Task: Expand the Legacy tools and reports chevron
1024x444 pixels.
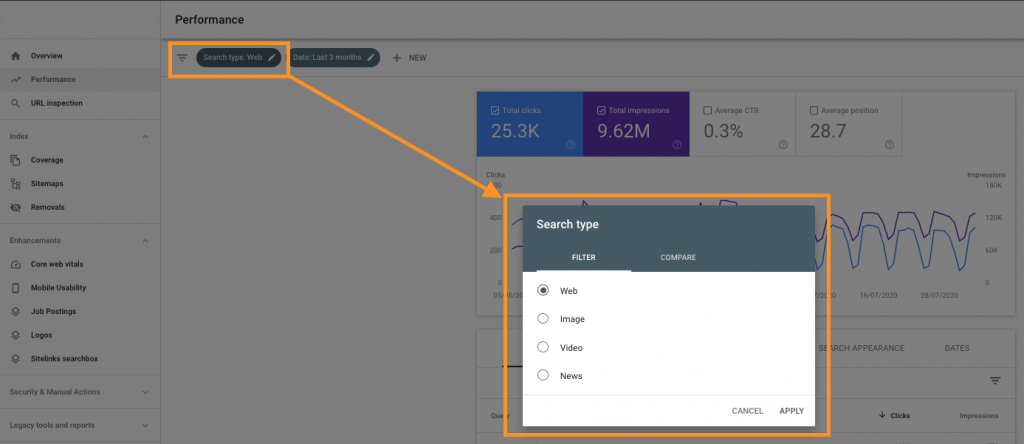Action: pos(145,426)
